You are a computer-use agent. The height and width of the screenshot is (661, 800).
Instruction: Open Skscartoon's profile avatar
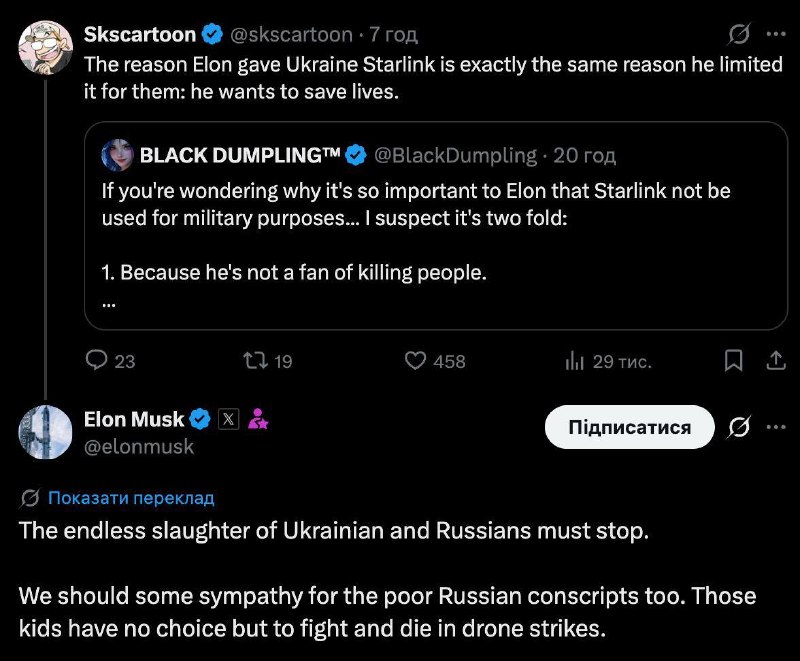(45, 47)
